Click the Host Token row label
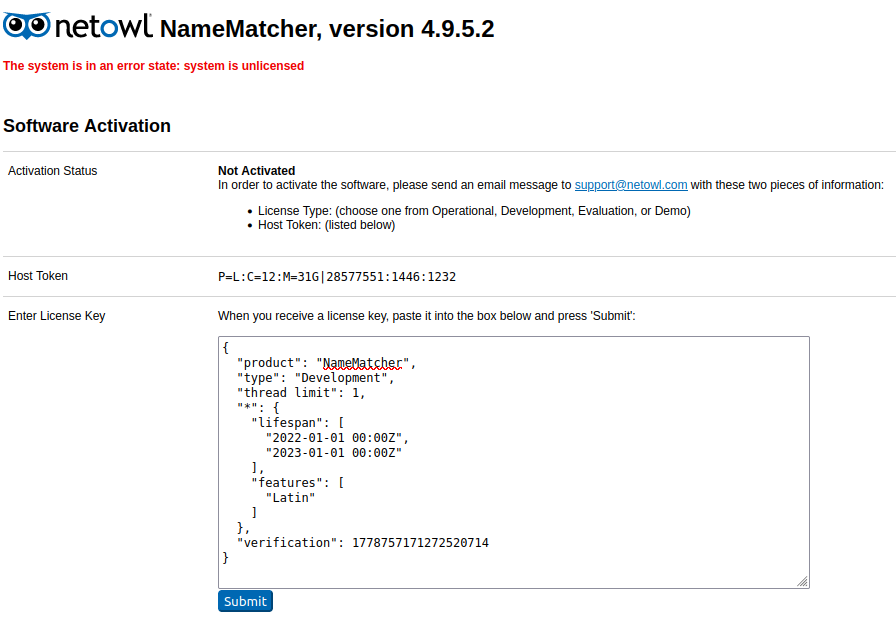Screen dimensions: 896x636 click(38, 276)
